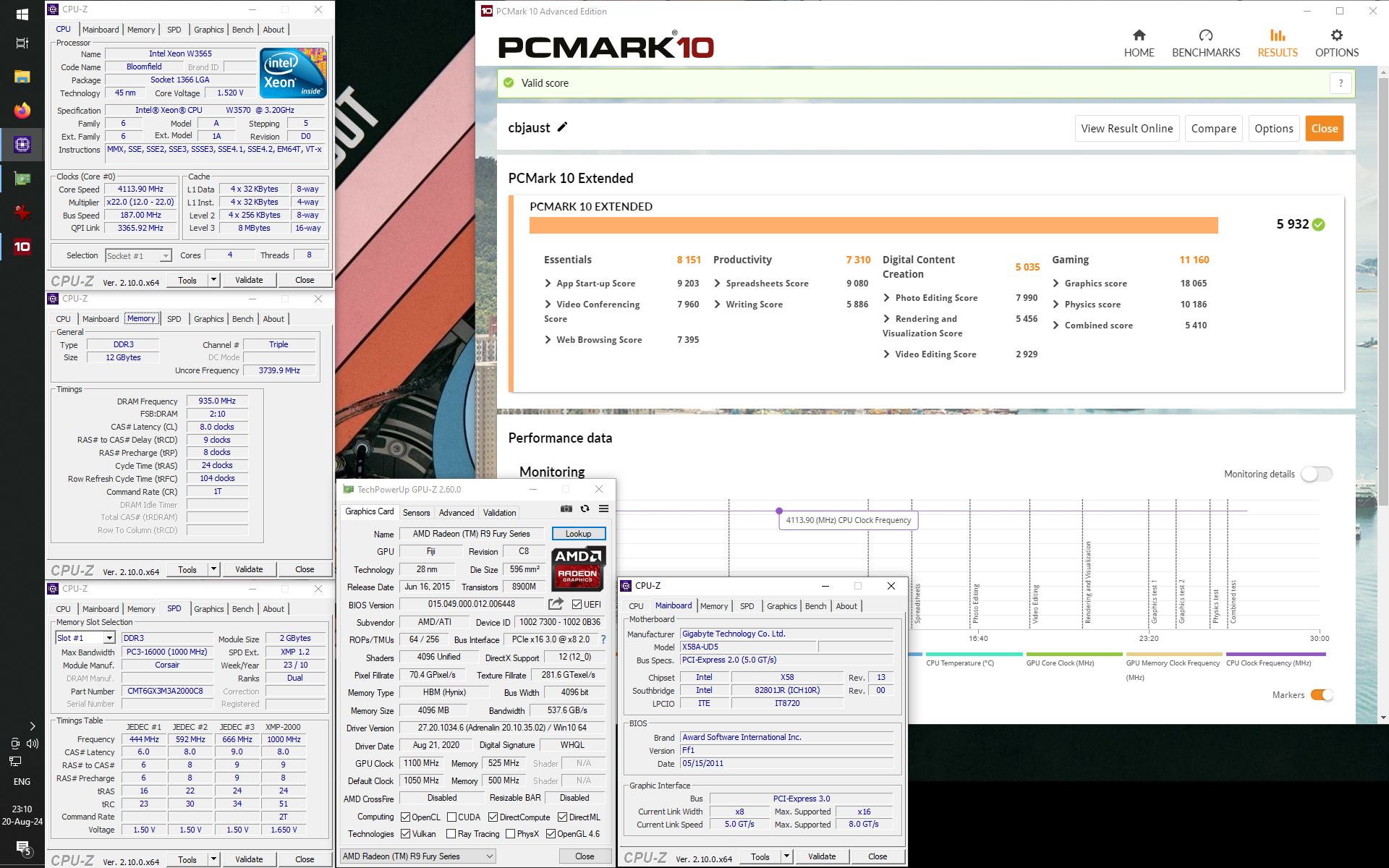Toggle the OpenCL checkbox
1389x868 pixels.
[x=405, y=817]
